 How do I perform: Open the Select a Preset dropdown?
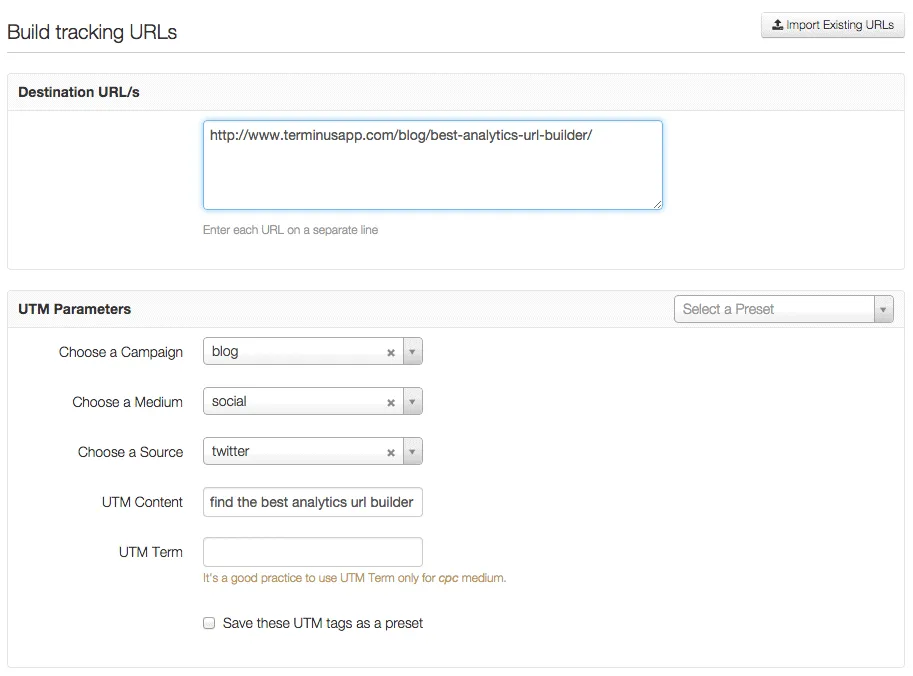(770, 308)
